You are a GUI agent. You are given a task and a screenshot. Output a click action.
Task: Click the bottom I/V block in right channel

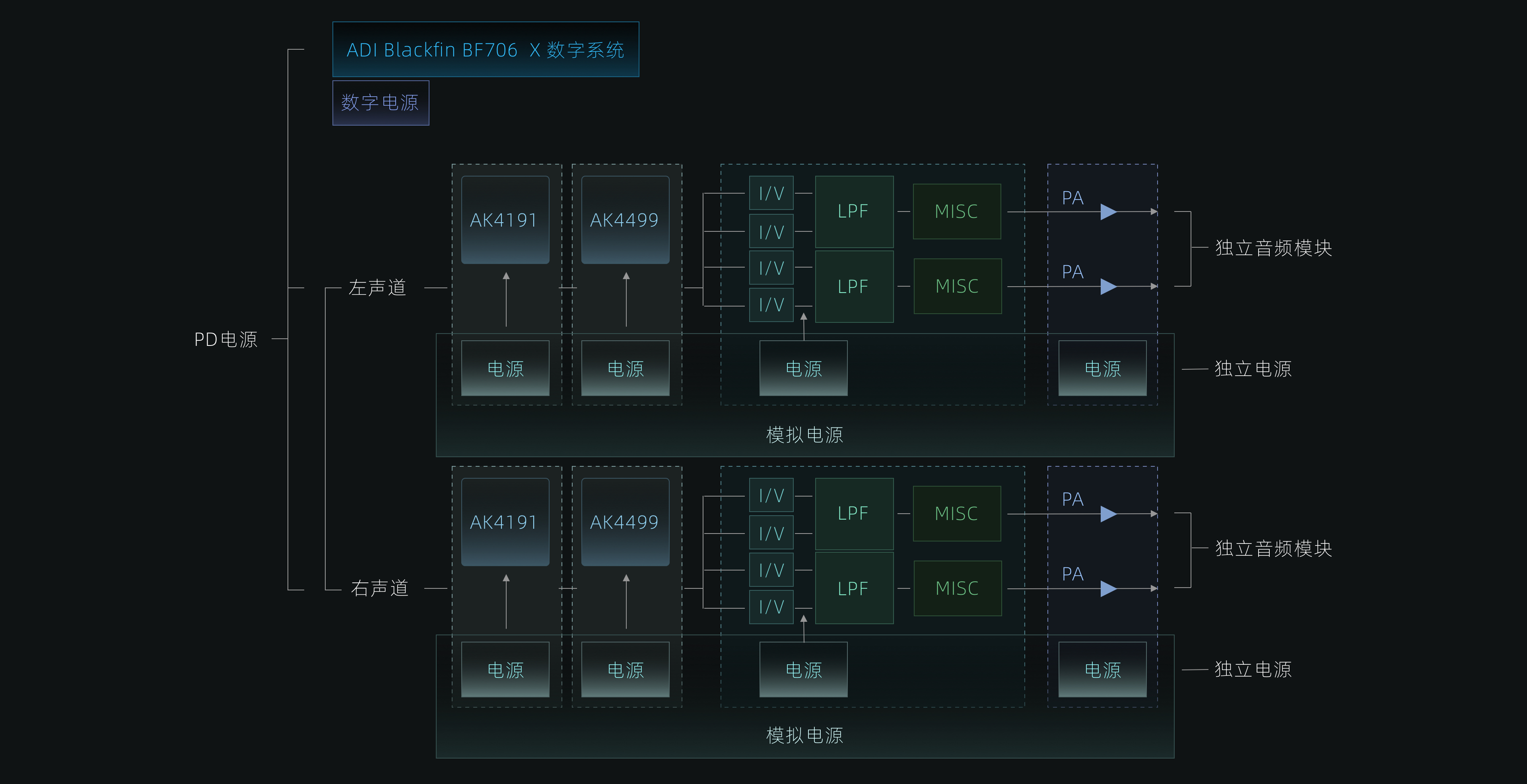point(771,607)
